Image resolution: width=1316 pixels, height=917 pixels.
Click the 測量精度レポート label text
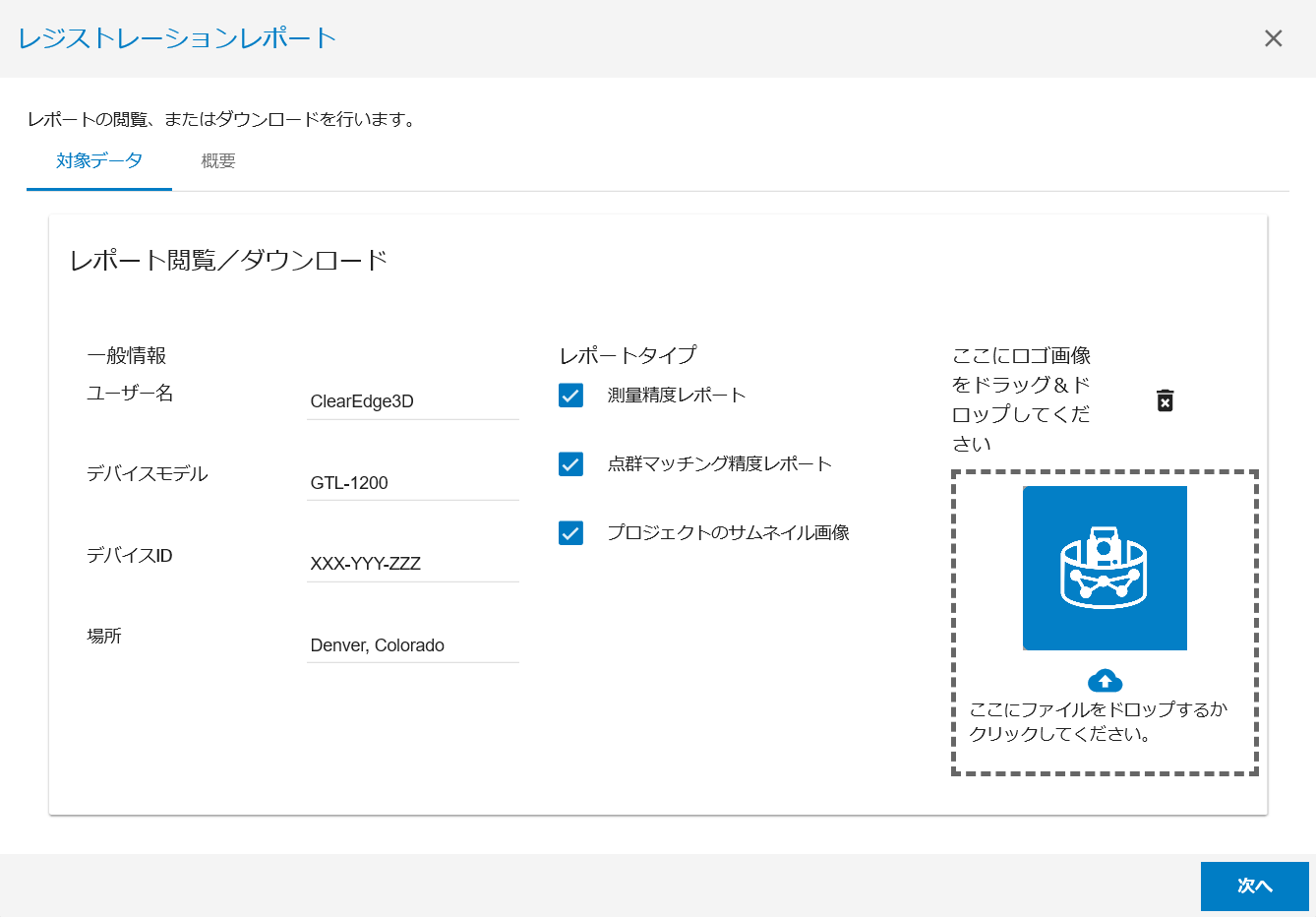pos(677,396)
